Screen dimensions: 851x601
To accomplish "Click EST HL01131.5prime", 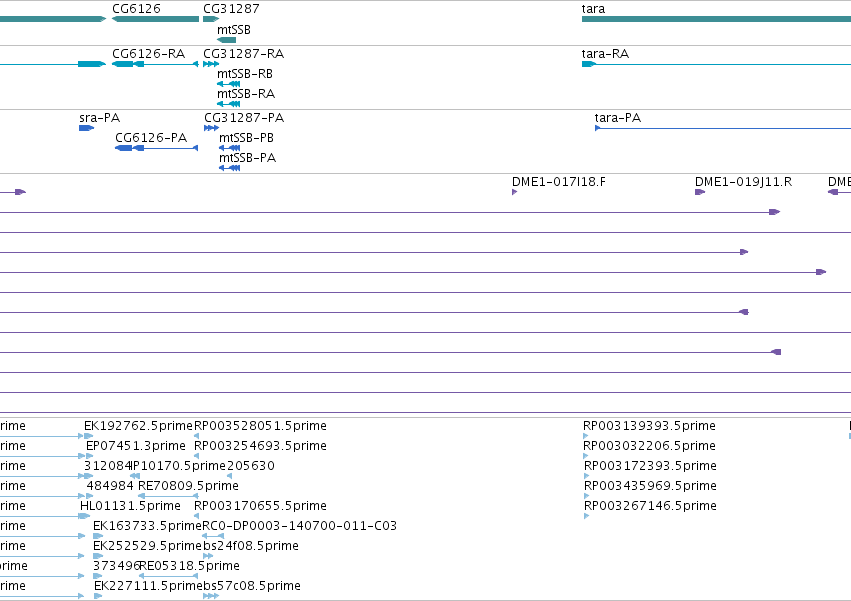I will point(130,506).
